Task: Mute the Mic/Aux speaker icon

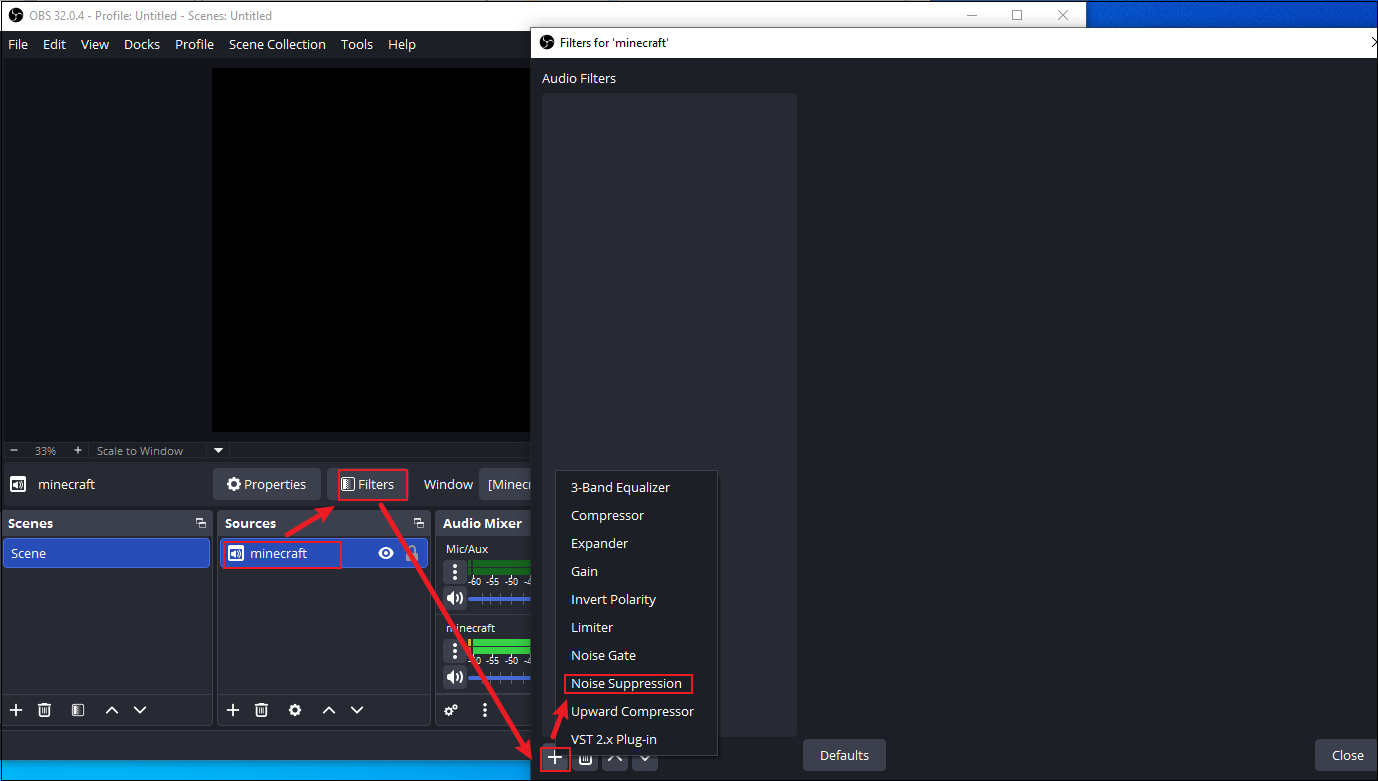Action: click(x=455, y=598)
